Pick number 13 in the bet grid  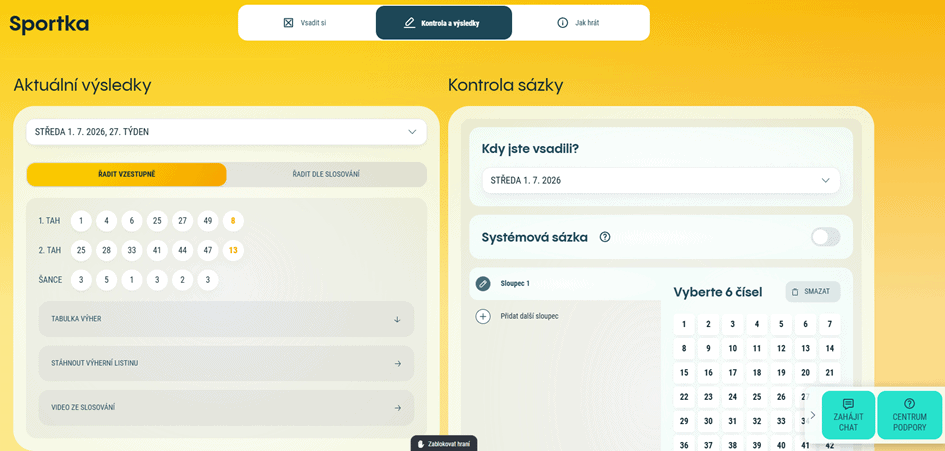tap(805, 348)
